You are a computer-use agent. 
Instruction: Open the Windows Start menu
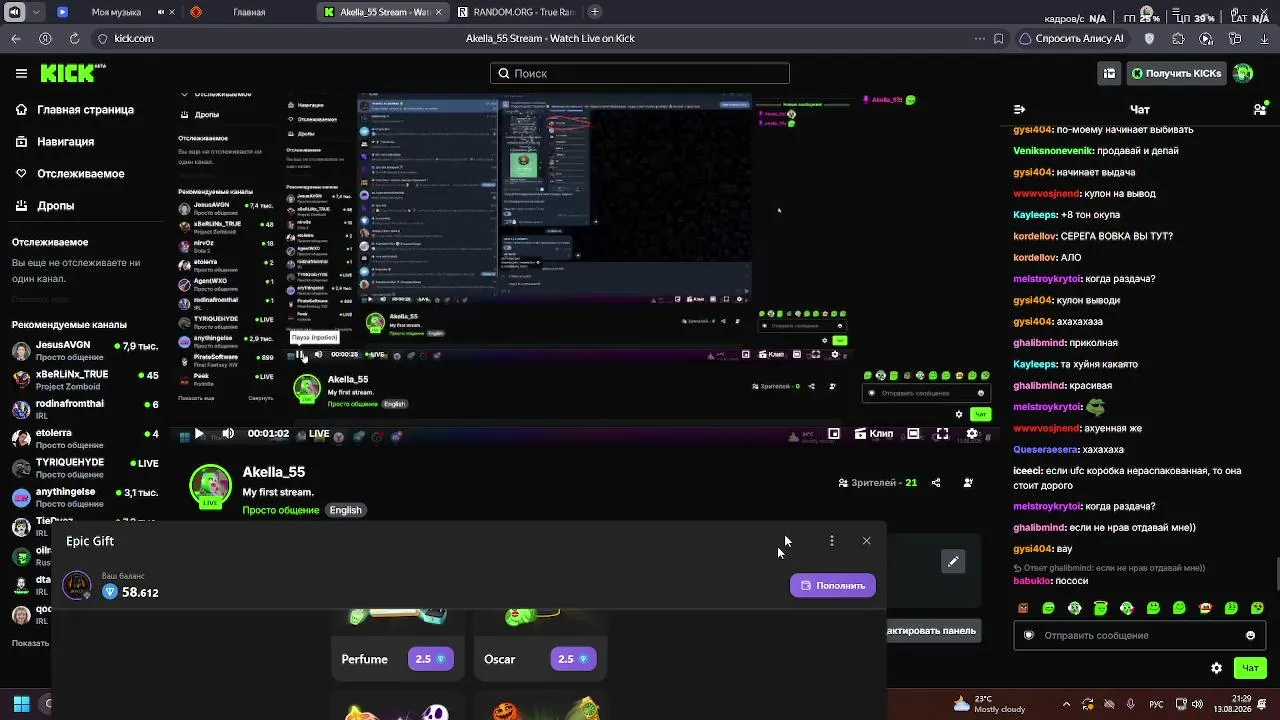pos(21,704)
